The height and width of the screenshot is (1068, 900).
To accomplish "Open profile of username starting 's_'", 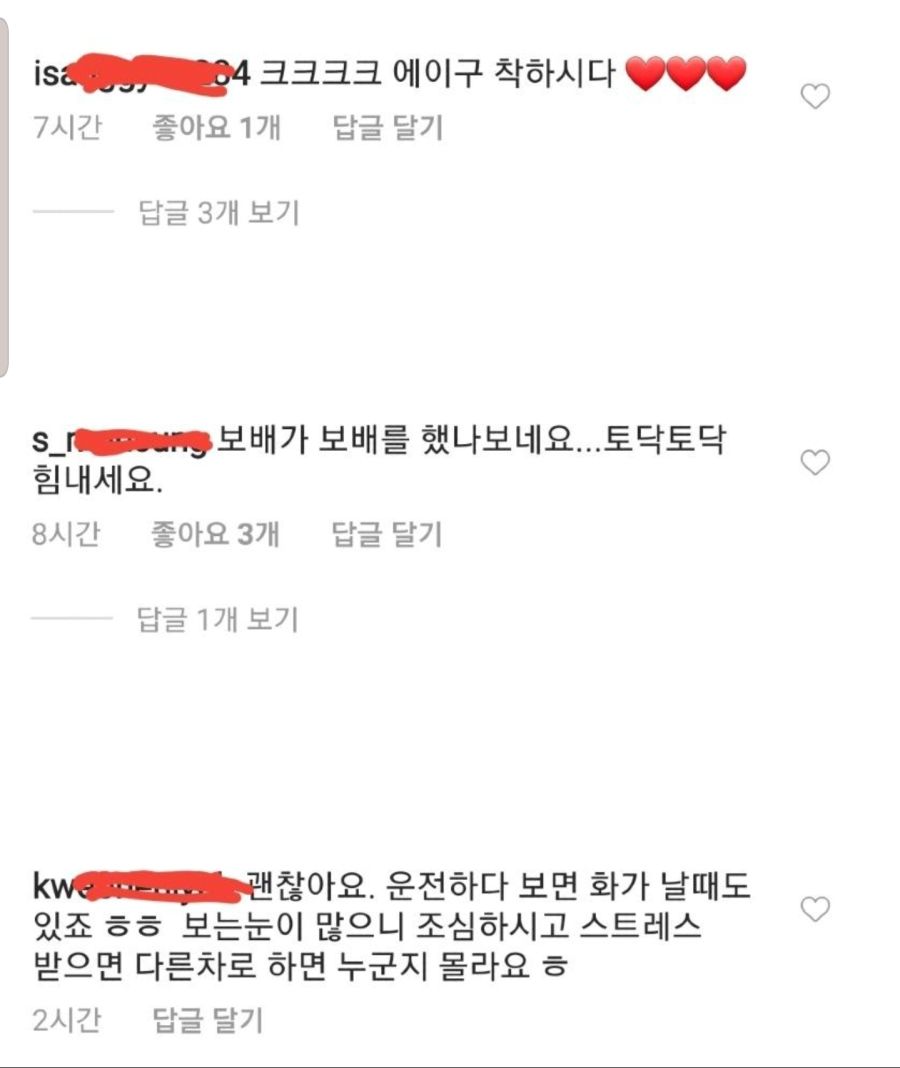I will pyautogui.click(x=120, y=441).
